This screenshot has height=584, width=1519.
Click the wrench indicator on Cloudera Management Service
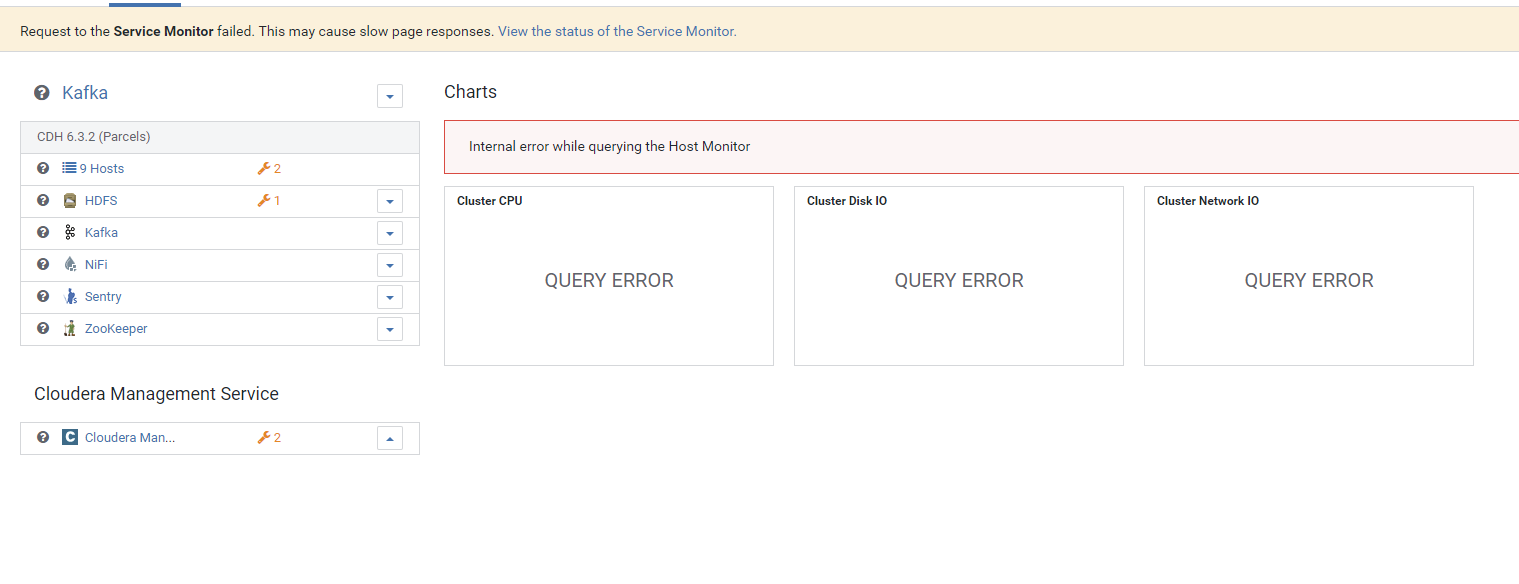[x=264, y=437]
